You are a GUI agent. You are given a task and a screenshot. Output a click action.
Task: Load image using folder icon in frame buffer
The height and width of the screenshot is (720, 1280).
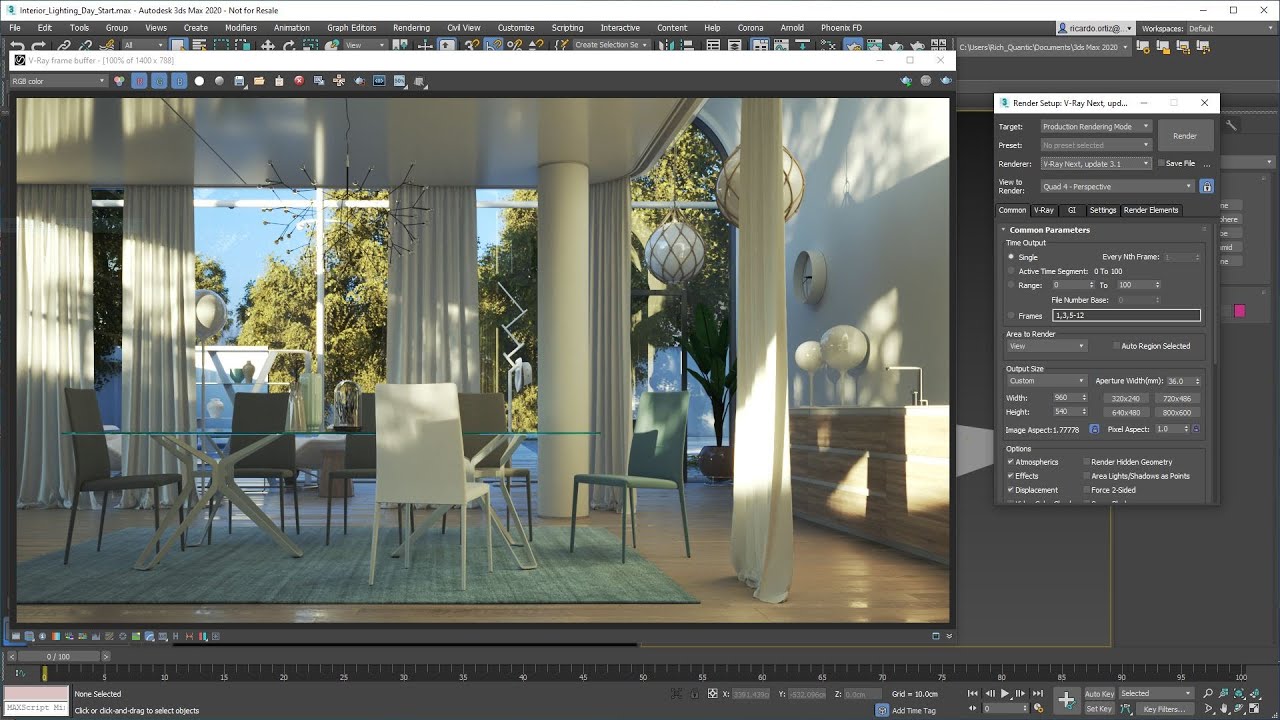click(259, 81)
